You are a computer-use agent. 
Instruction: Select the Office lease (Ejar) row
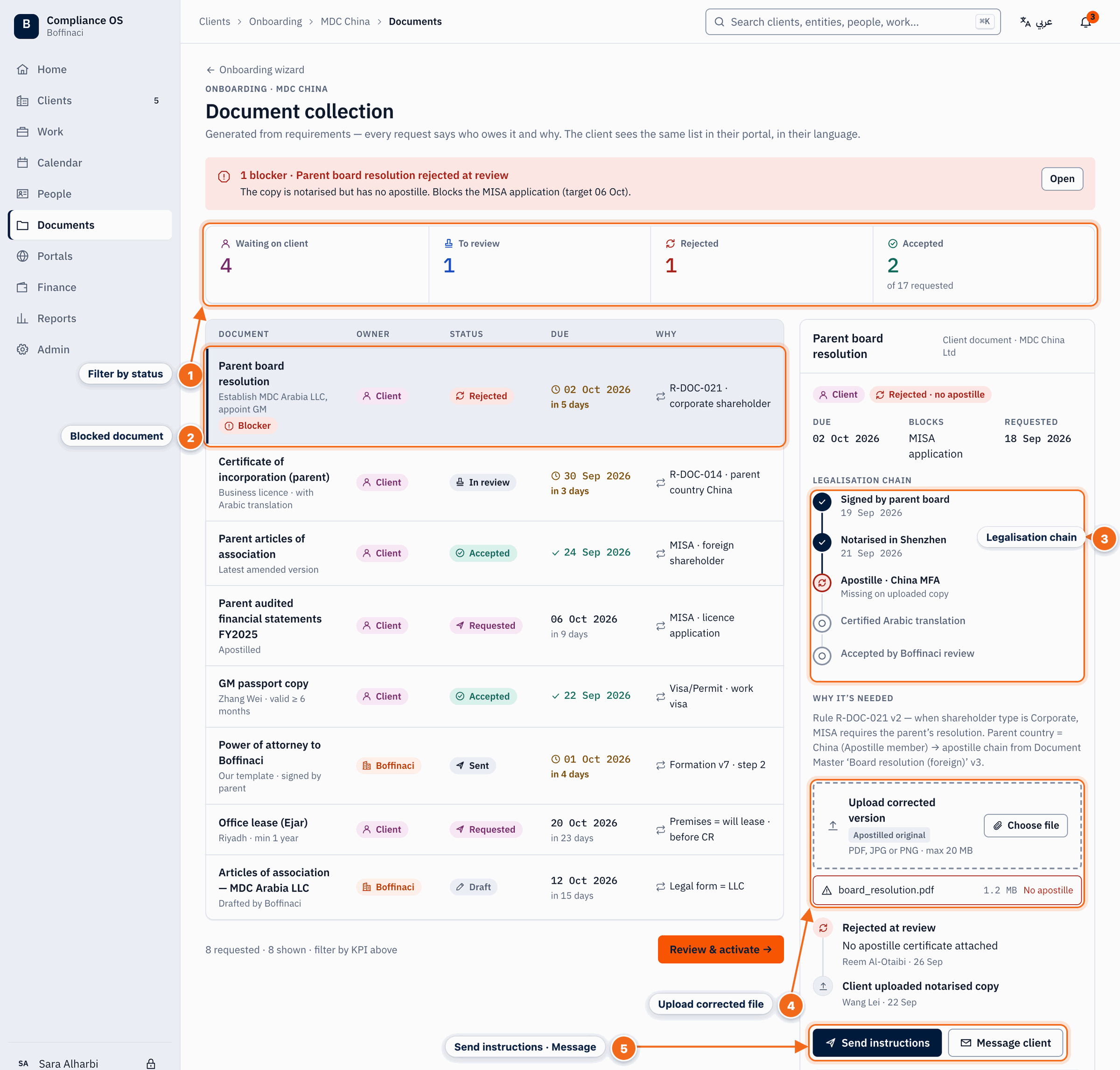[x=494, y=830]
